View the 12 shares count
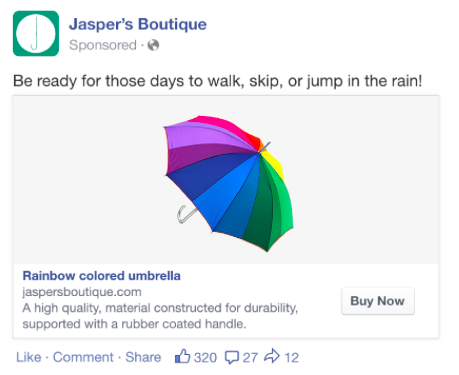This screenshot has width=459, height=375. tap(291, 358)
